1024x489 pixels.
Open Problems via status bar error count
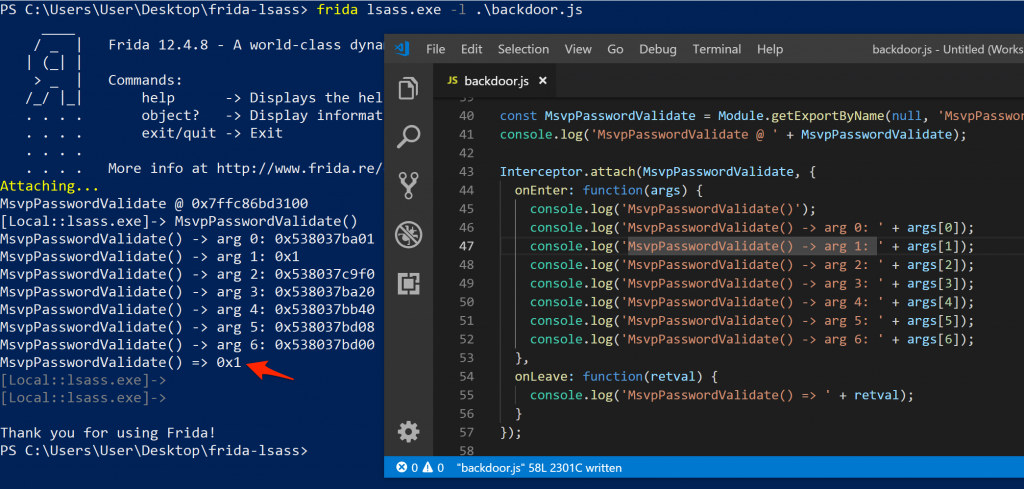point(421,467)
